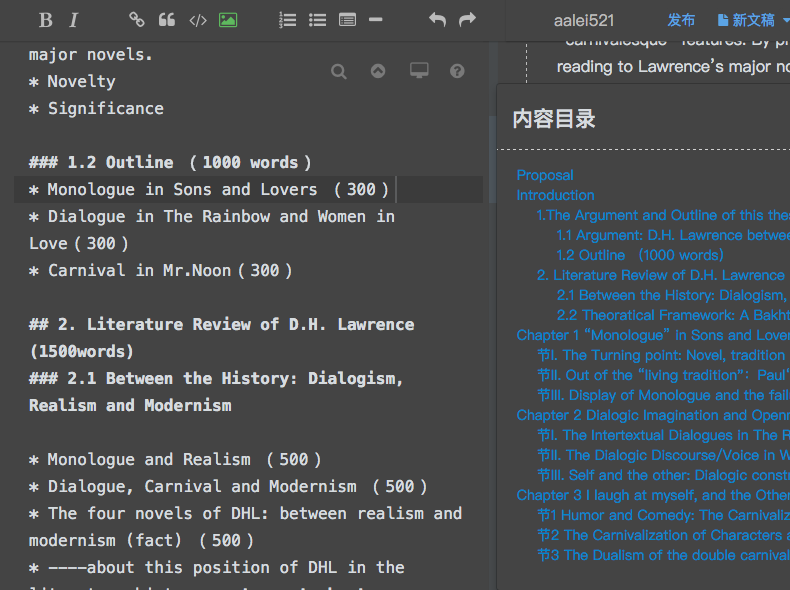
Task: Insert code block
Action: click(198, 20)
